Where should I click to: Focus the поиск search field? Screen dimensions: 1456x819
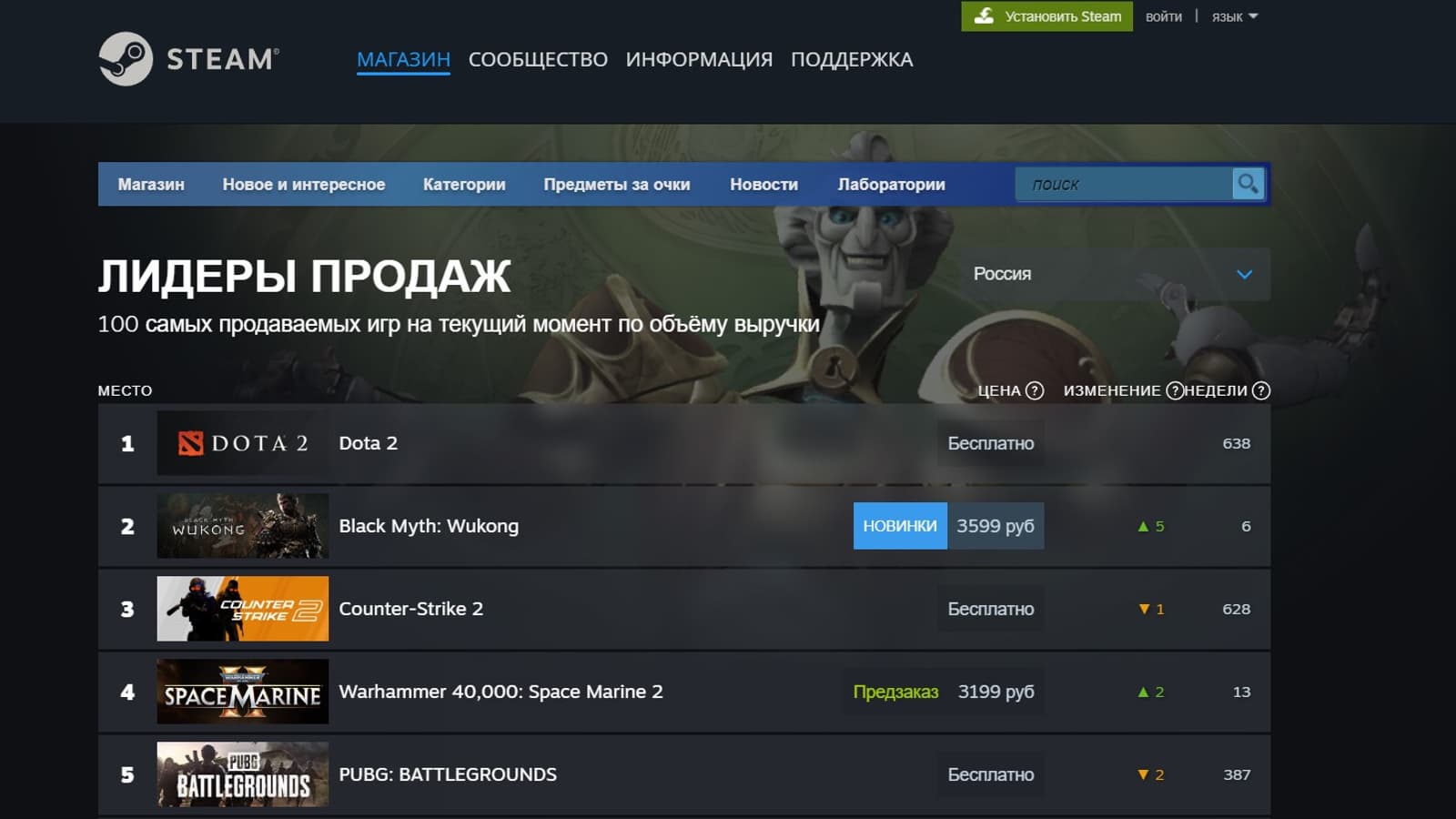(x=1124, y=184)
